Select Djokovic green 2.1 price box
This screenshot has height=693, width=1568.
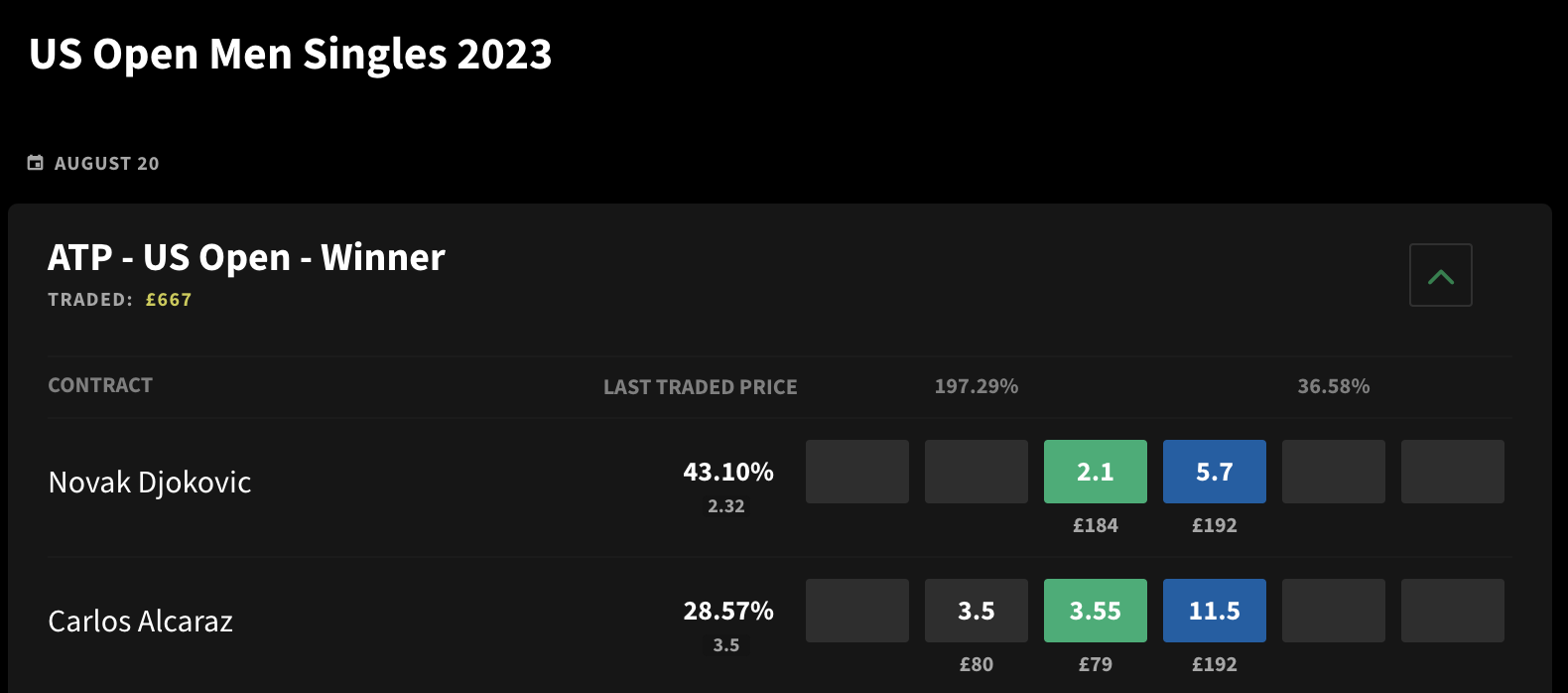(1096, 472)
